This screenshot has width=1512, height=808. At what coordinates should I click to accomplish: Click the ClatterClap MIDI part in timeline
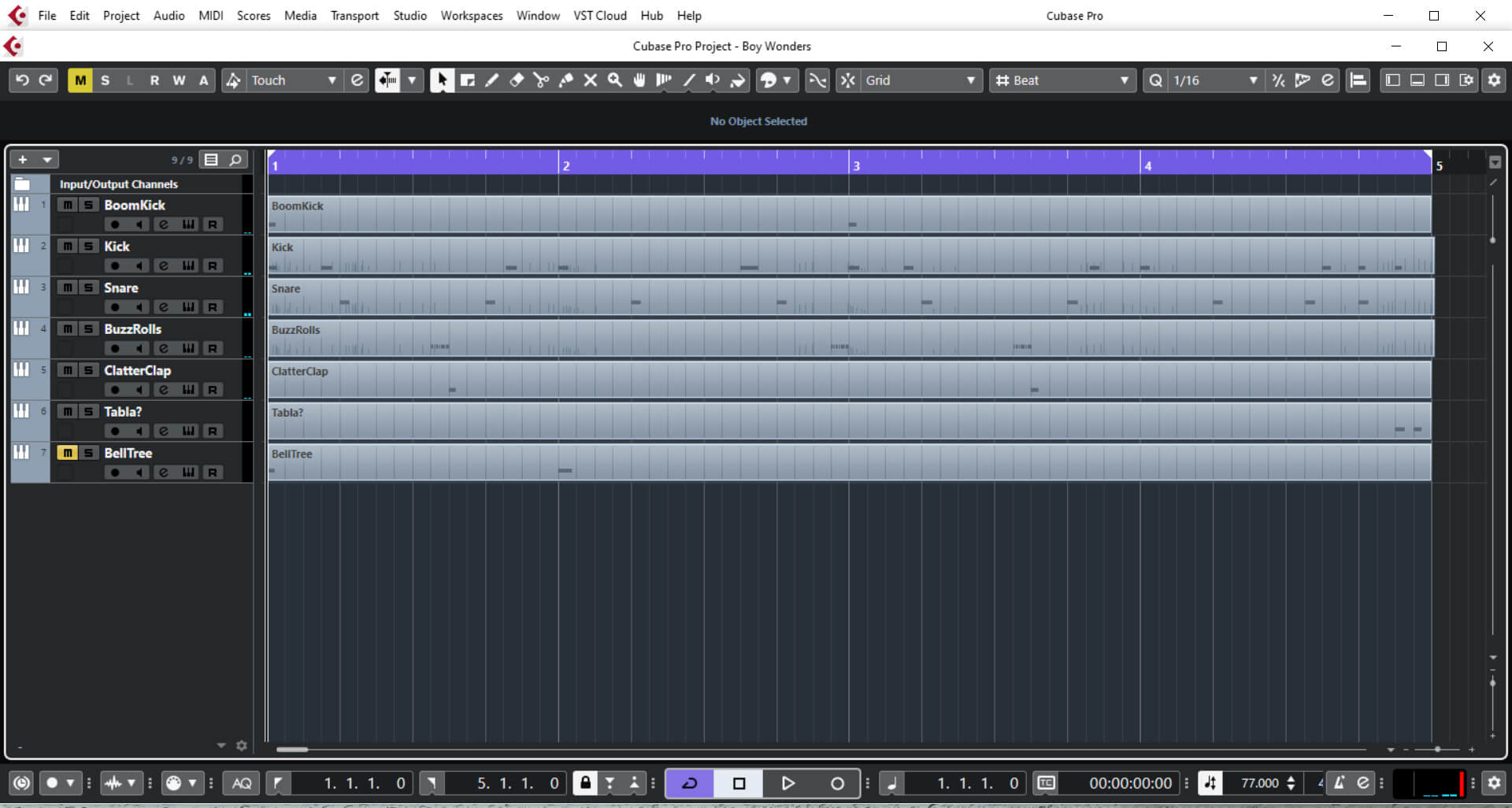pyautogui.click(x=849, y=380)
